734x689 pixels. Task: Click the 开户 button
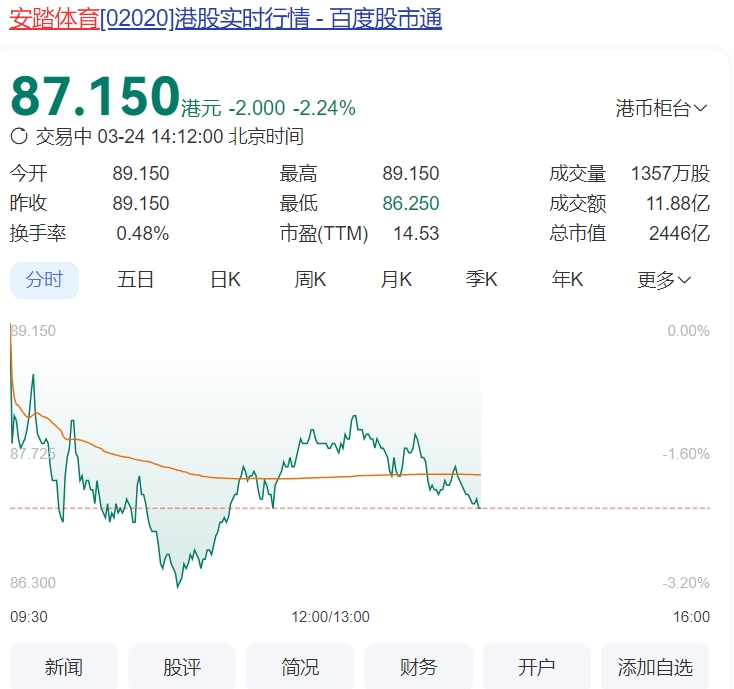click(x=536, y=666)
